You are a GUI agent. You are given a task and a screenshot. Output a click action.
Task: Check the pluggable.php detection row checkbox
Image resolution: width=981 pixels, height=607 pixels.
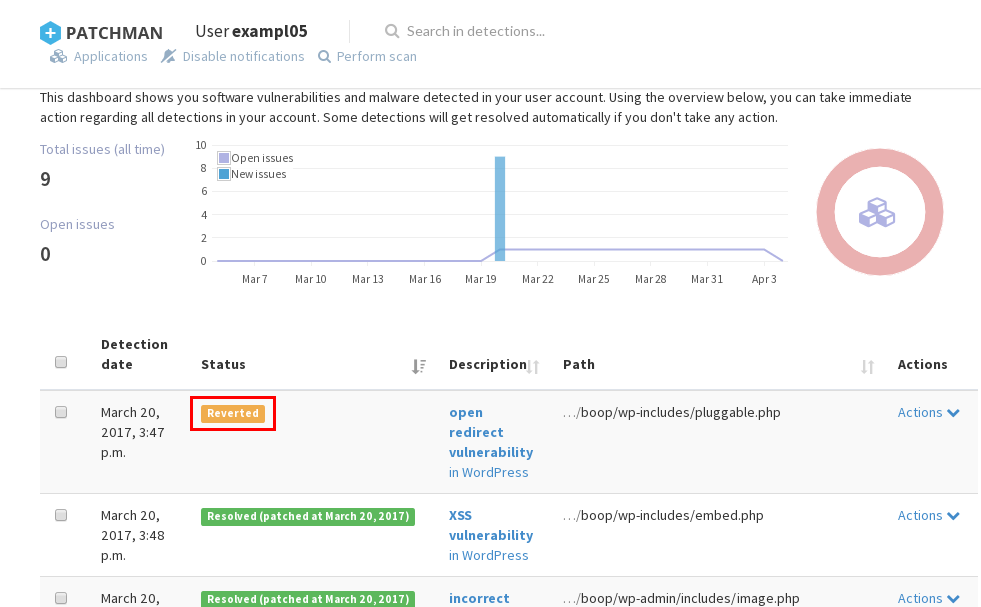[x=61, y=412]
